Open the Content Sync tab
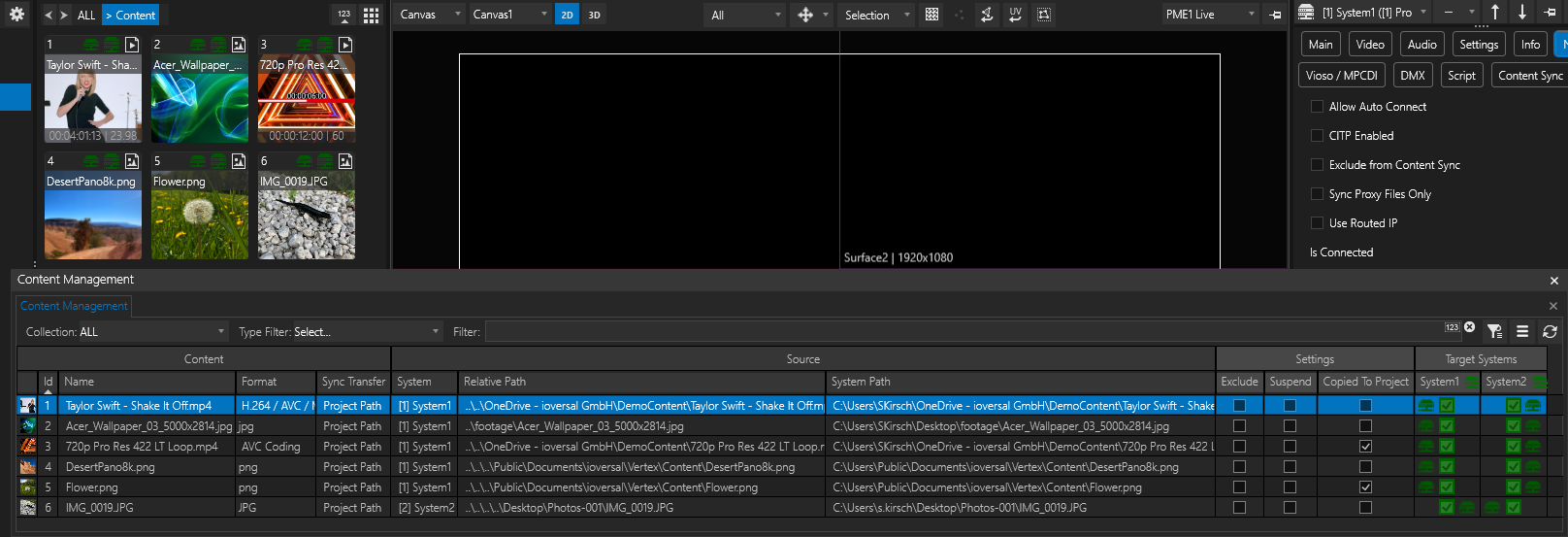Screen dimensions: 1568x537 point(1529,76)
